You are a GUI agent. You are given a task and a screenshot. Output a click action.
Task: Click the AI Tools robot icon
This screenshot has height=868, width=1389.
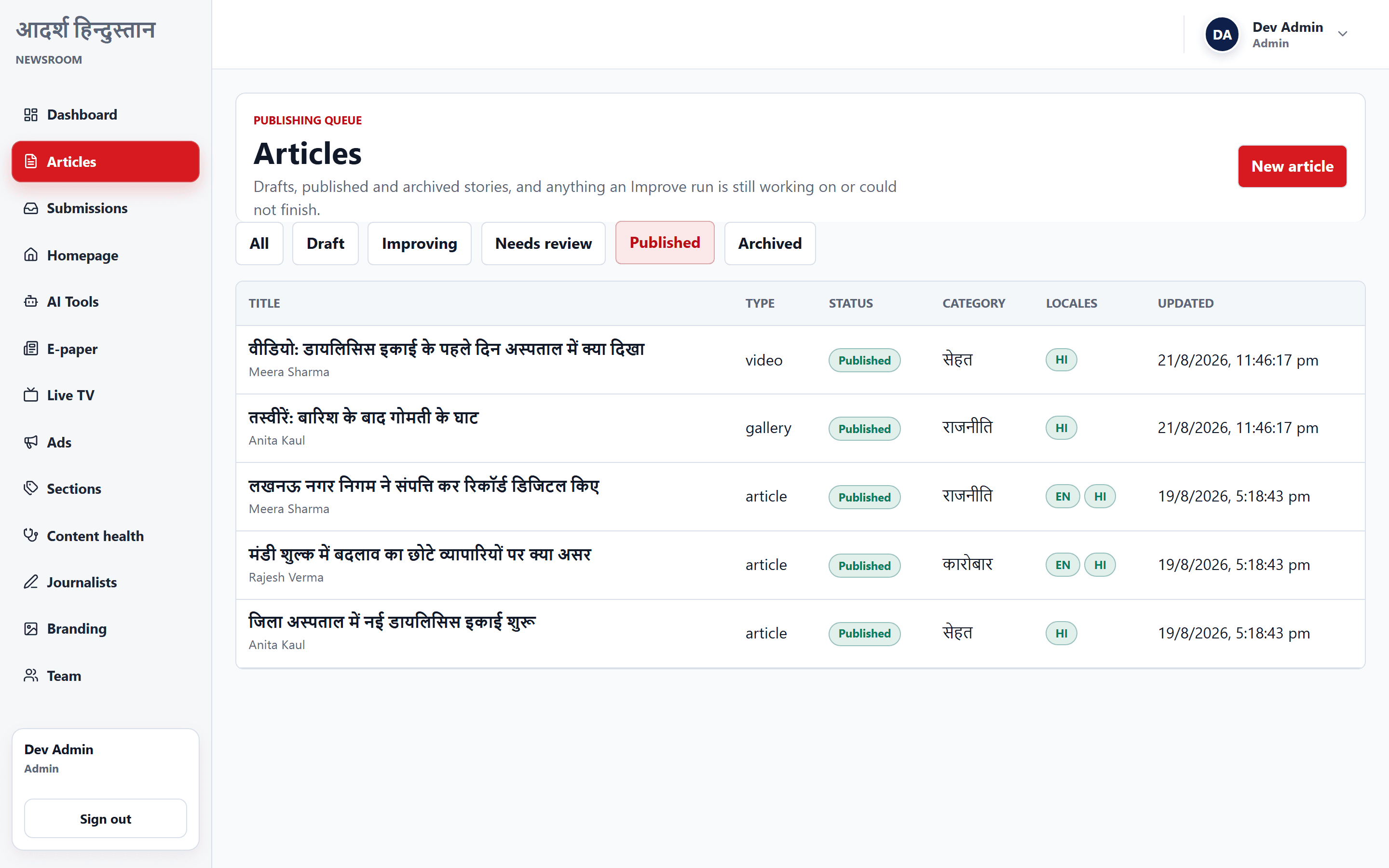tap(31, 301)
